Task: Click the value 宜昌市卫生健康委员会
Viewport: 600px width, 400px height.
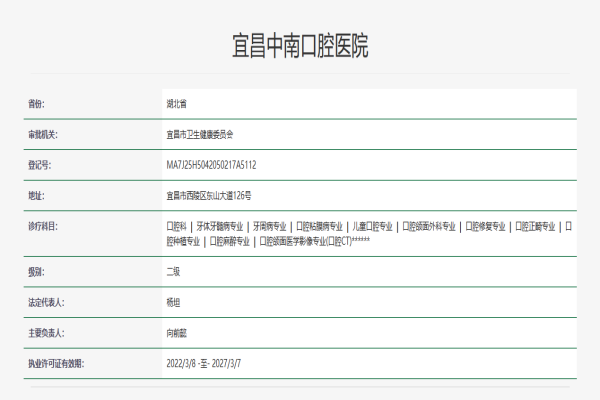Action: [200, 134]
